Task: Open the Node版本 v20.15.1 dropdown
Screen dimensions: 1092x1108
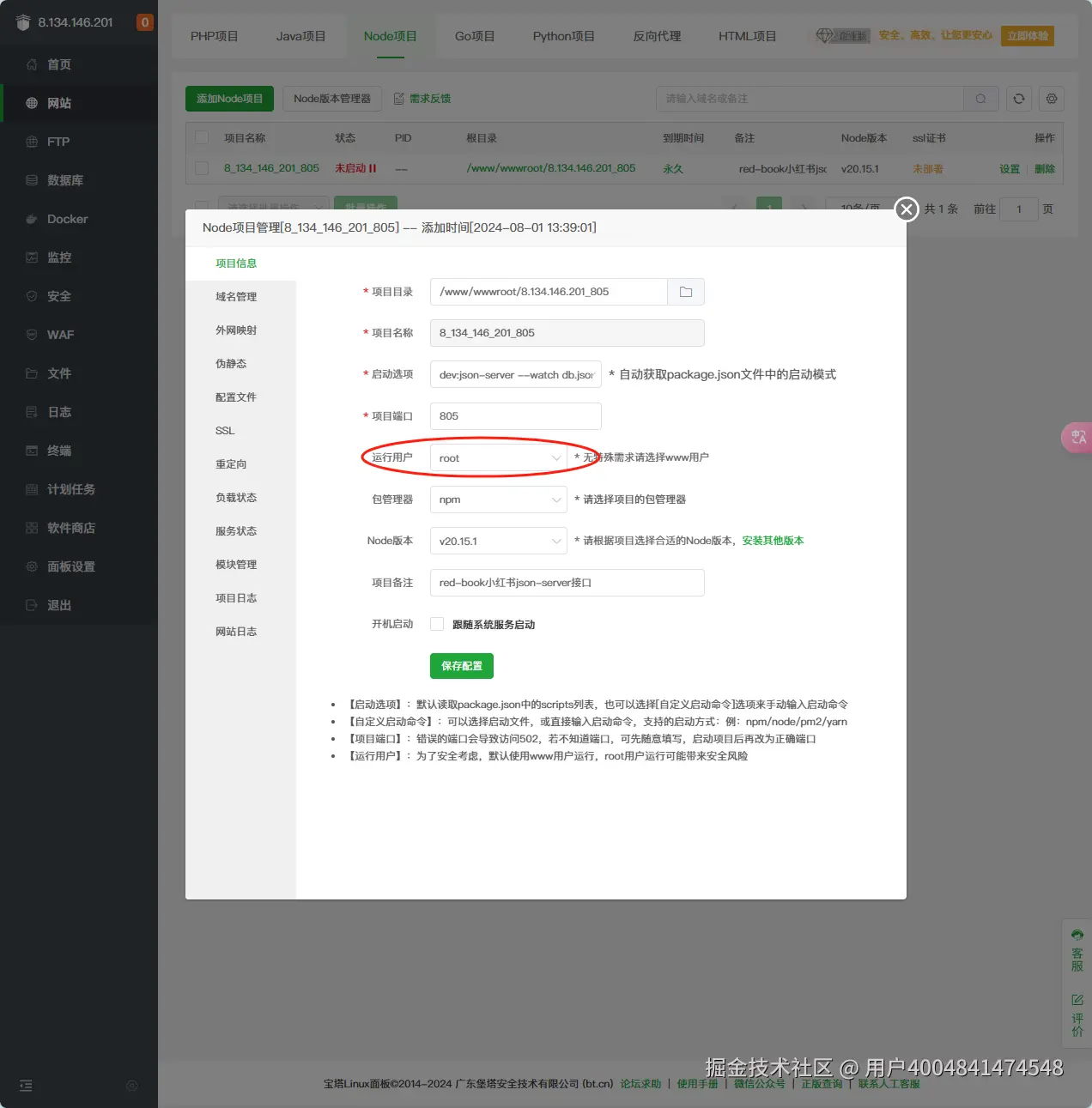Action: pos(499,541)
